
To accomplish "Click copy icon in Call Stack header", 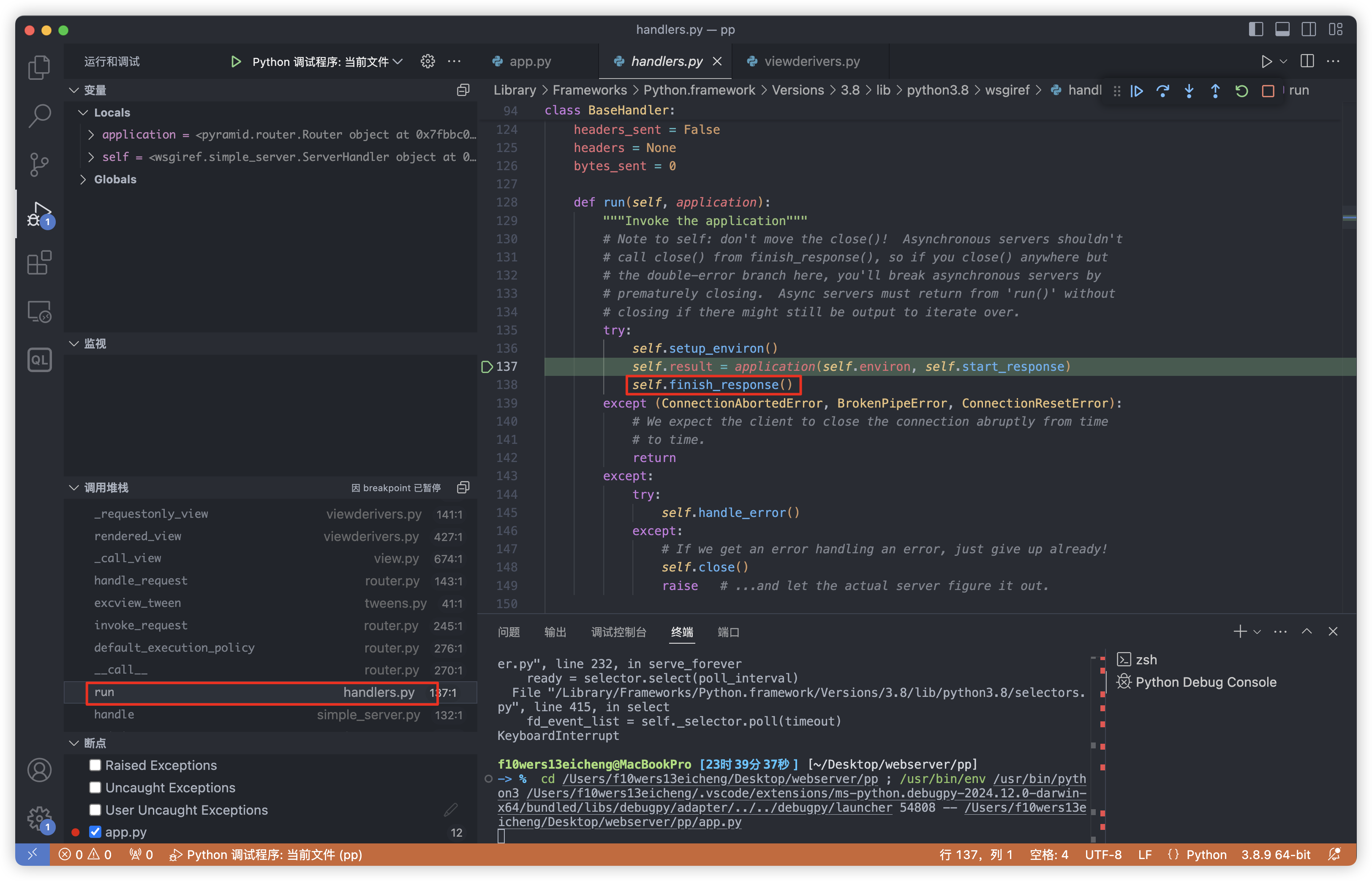I will point(463,487).
